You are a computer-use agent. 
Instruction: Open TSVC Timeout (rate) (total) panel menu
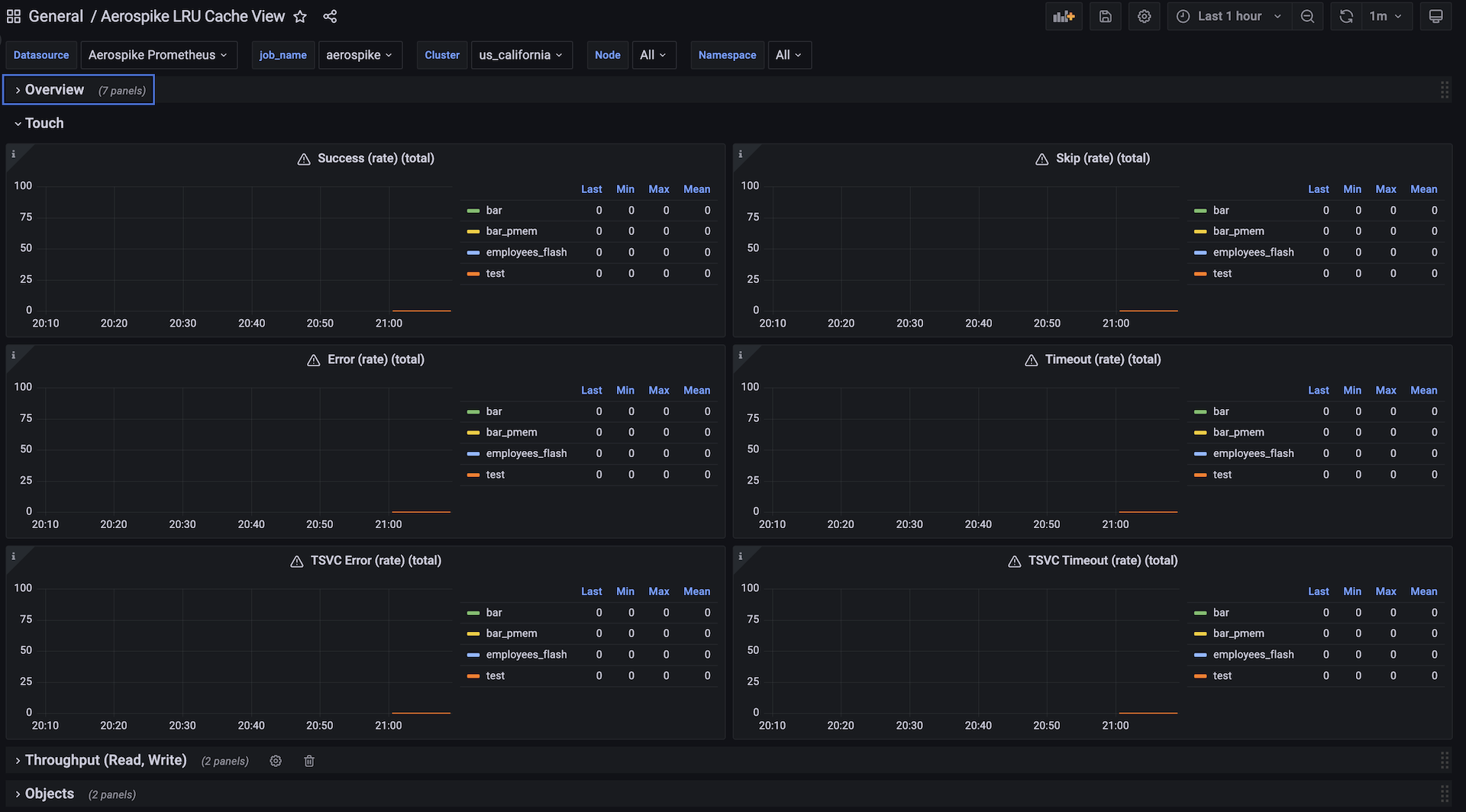[1103, 561]
